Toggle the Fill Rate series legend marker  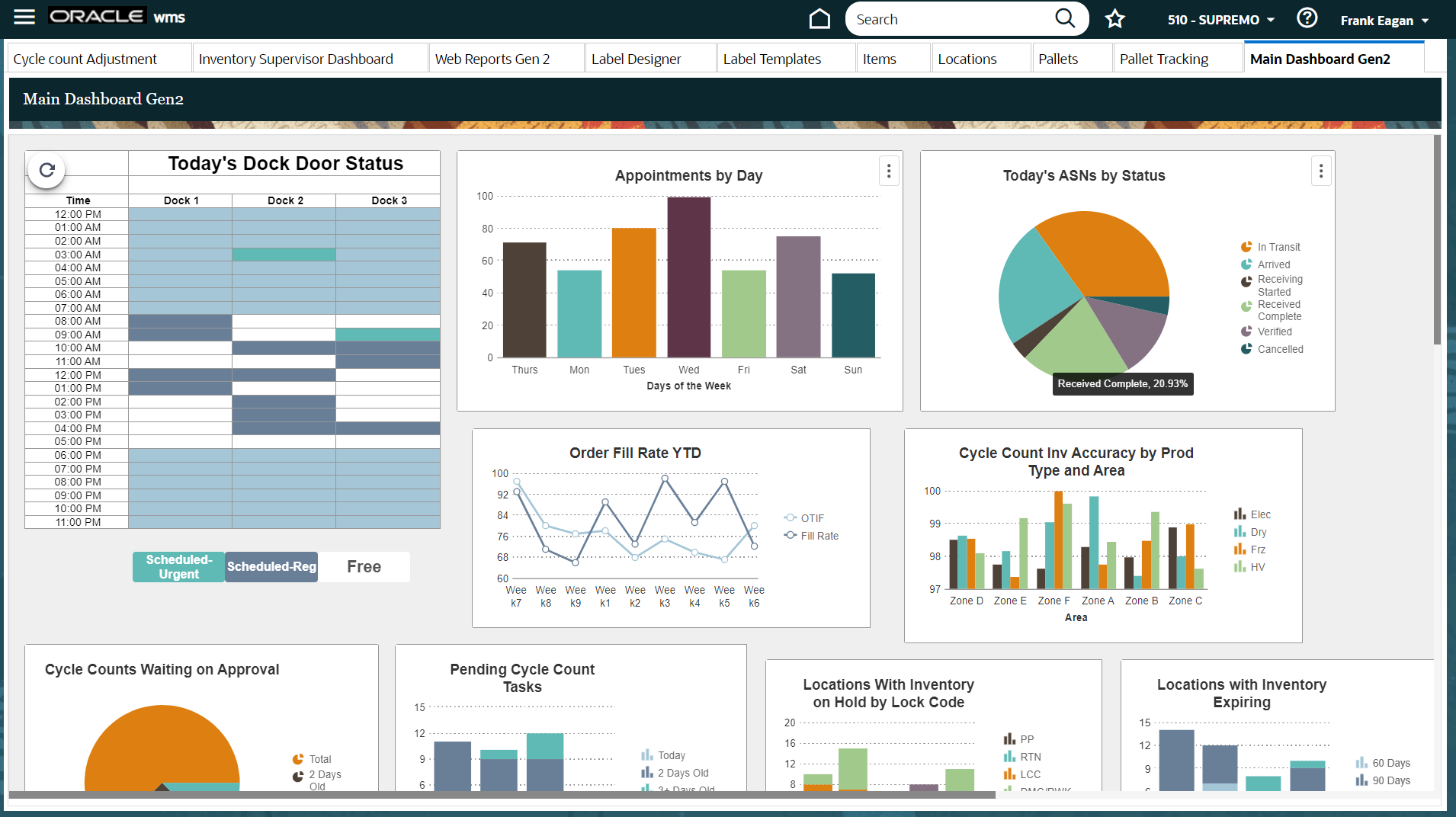click(x=790, y=535)
